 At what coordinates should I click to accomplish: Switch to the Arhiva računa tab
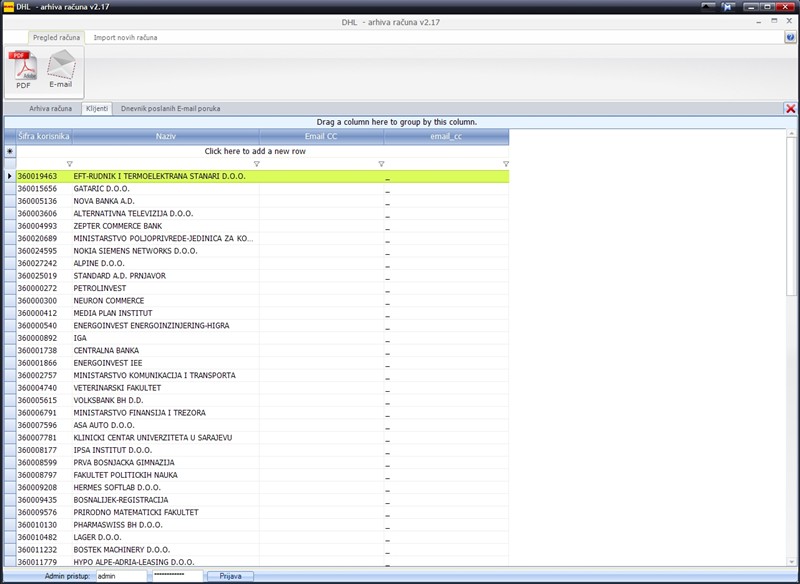point(51,109)
